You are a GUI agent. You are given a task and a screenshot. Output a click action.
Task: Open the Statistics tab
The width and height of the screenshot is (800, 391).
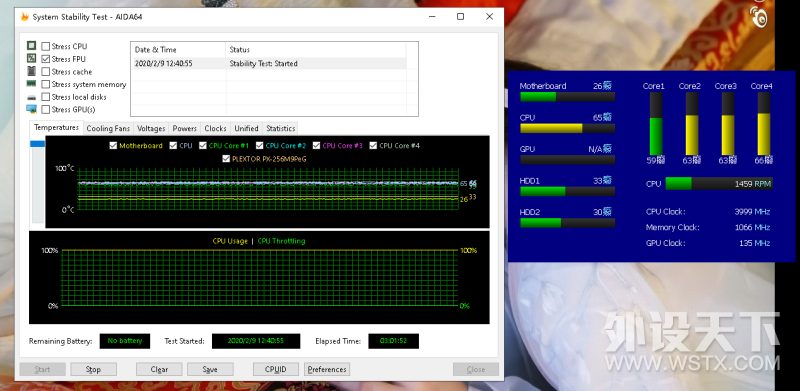pyautogui.click(x=281, y=129)
